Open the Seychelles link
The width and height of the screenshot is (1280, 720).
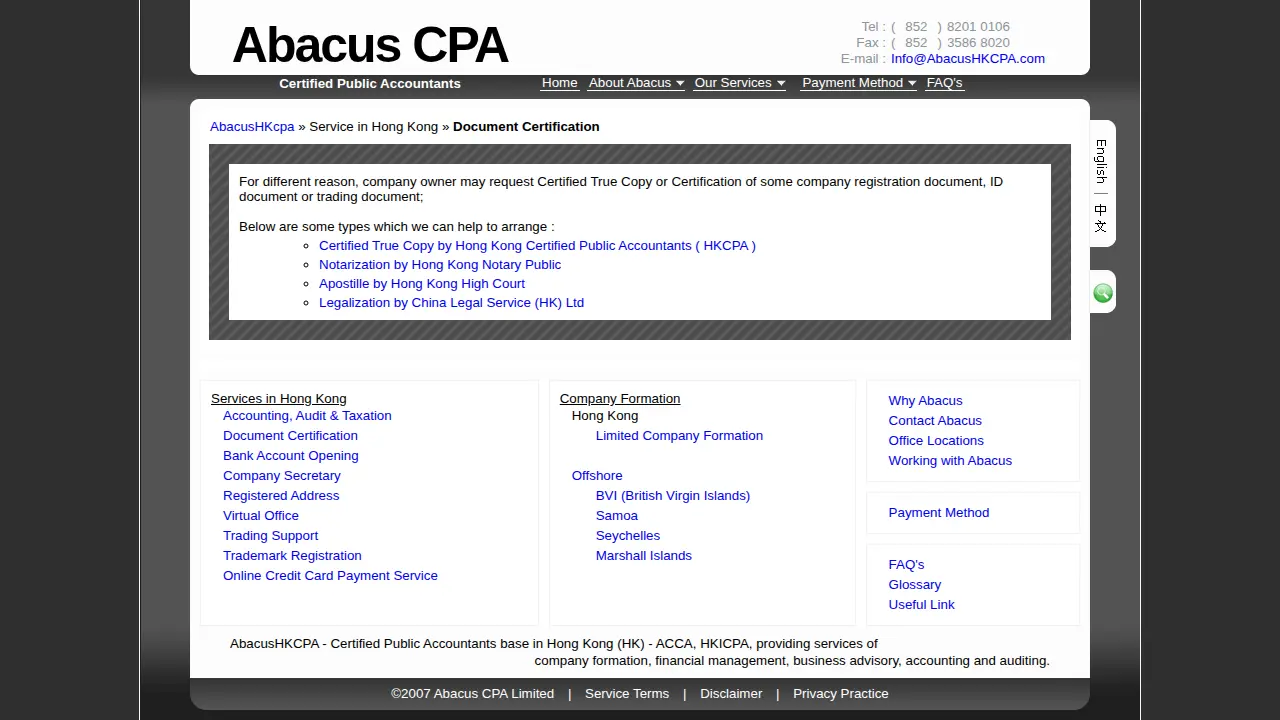[628, 535]
